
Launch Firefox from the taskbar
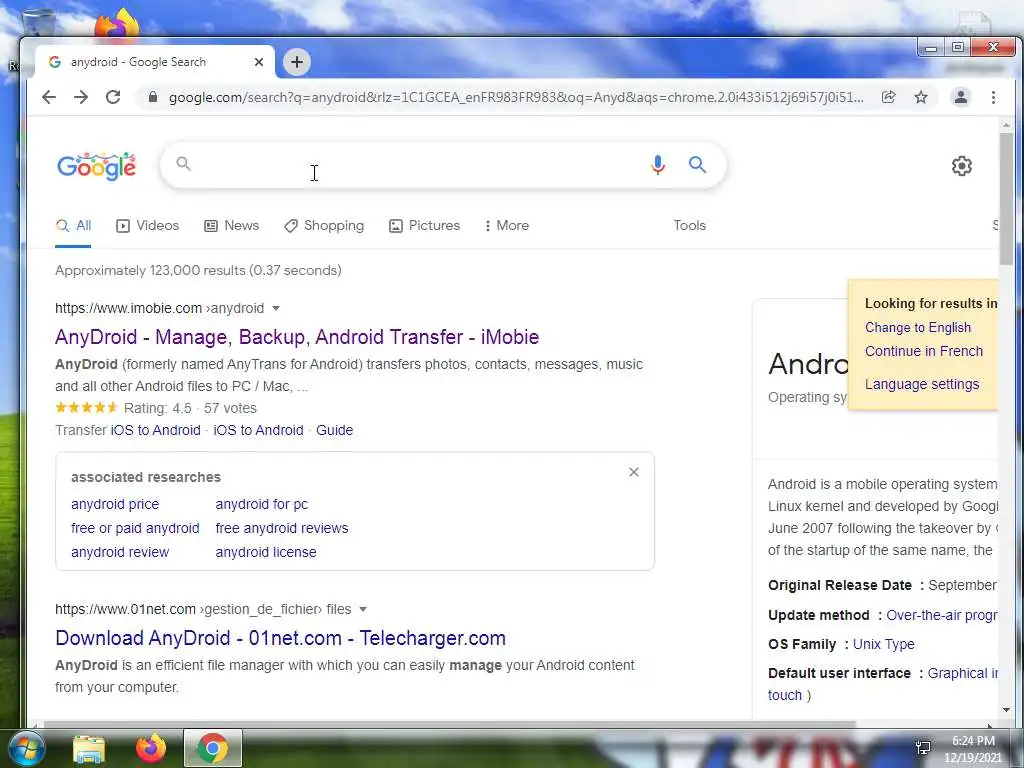click(x=151, y=748)
